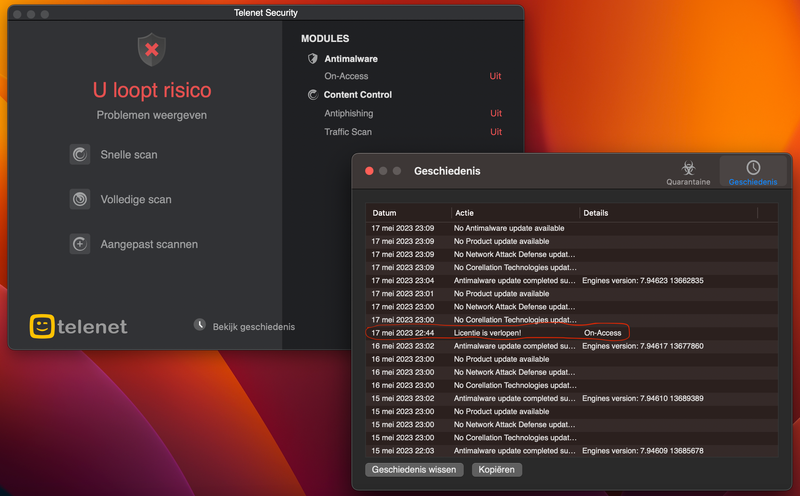Toggle Antiphishing Uit status
The image size is (800, 496).
click(x=495, y=113)
